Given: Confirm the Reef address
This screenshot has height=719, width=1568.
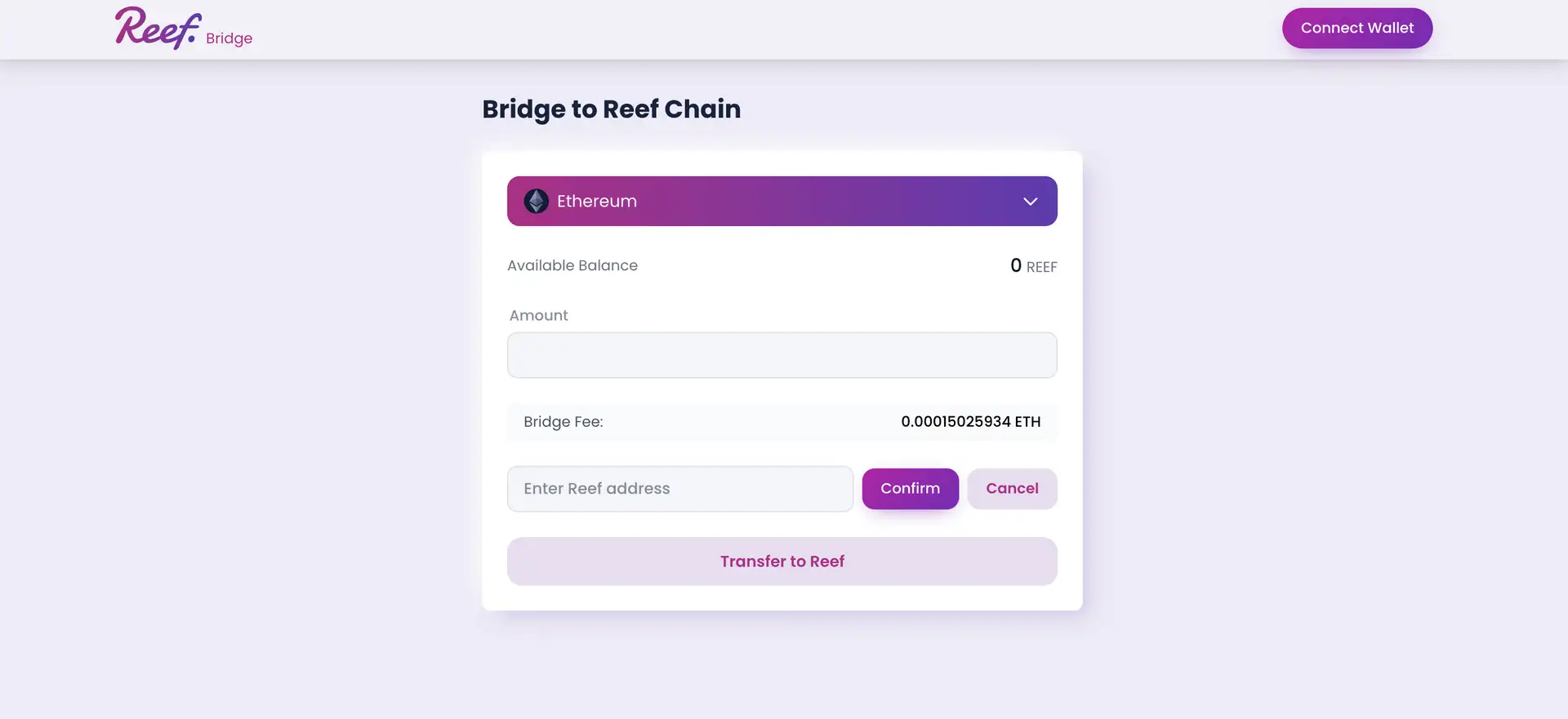Looking at the screenshot, I should pos(910,489).
